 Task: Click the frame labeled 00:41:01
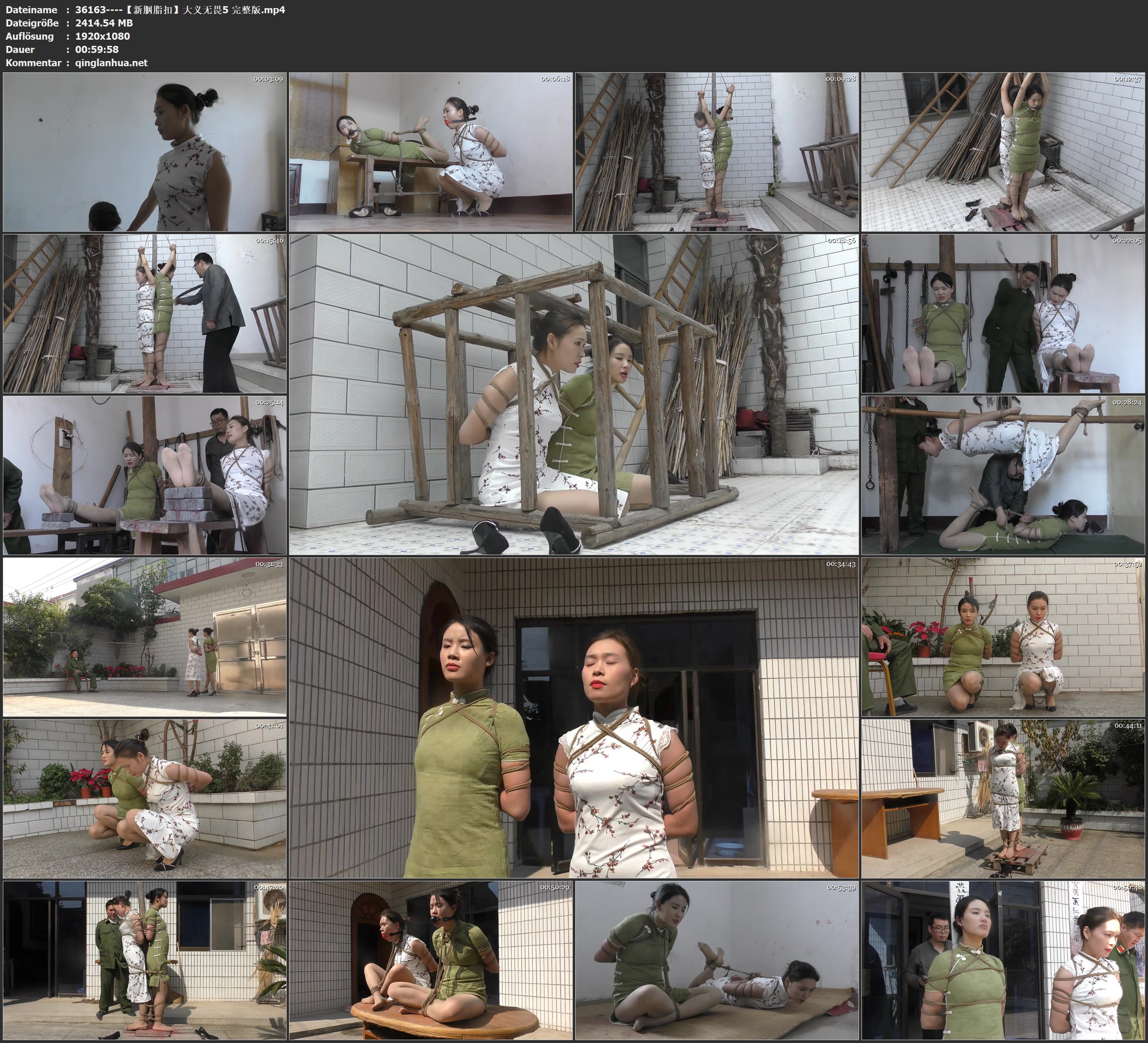click(x=145, y=799)
